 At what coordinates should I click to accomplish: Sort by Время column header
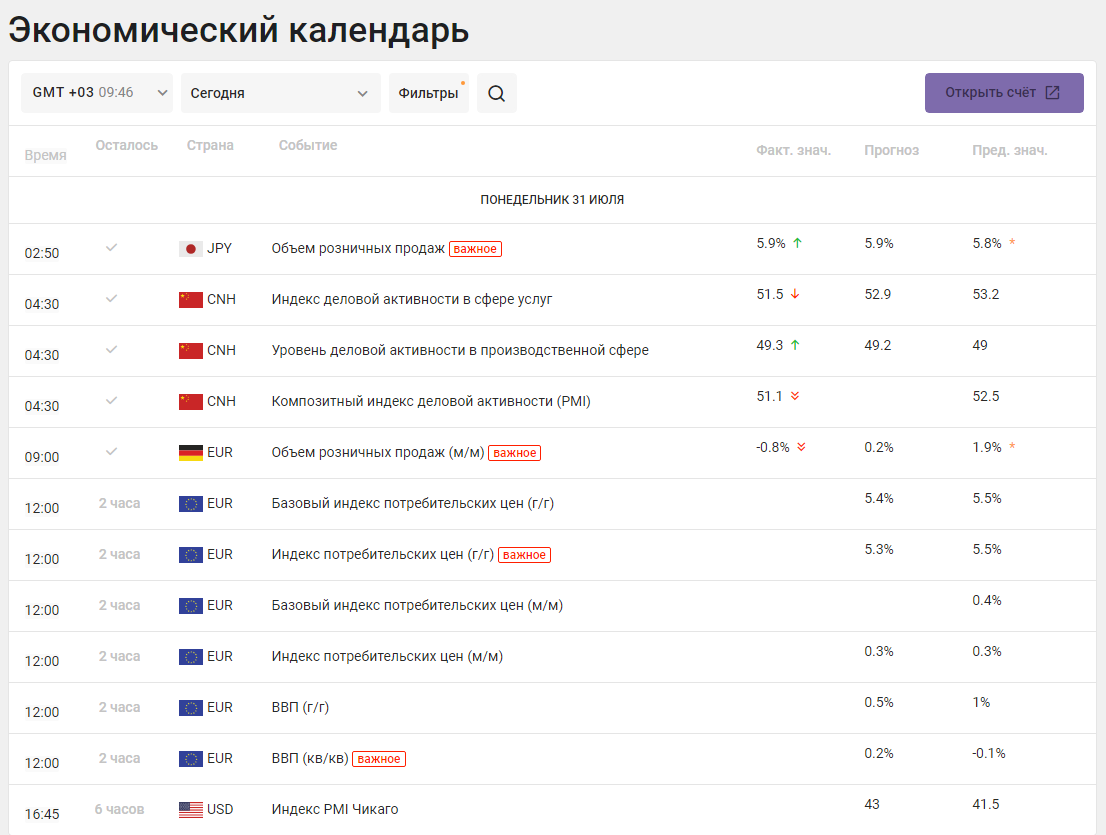point(45,155)
